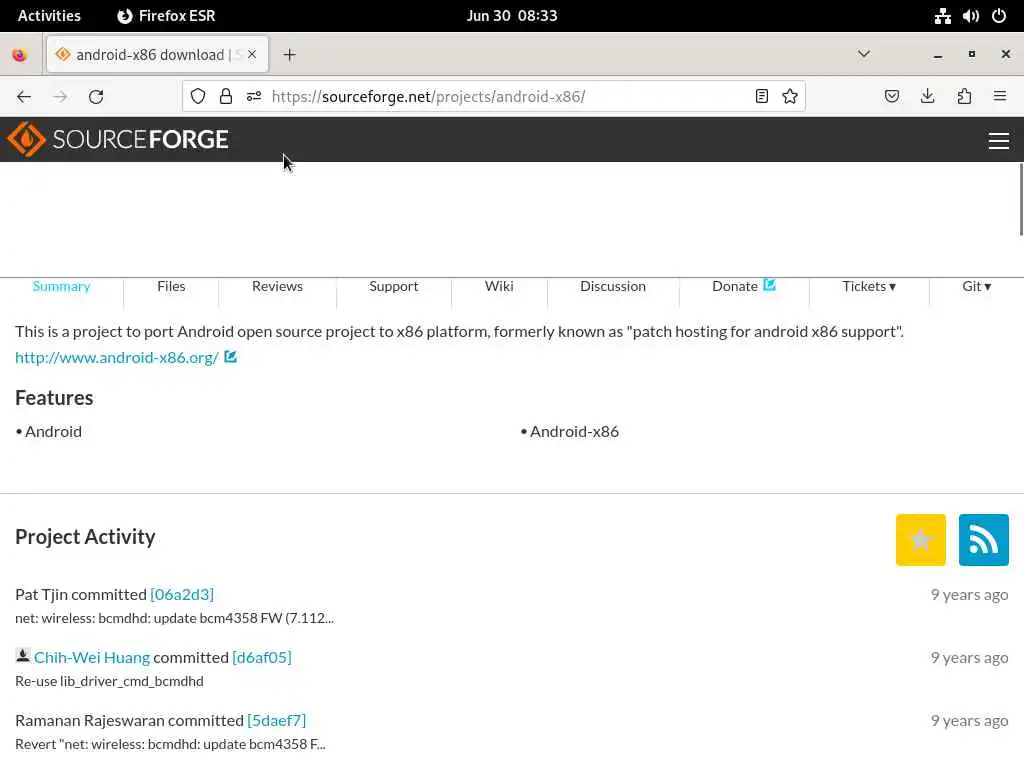Click the external link icon beside Donate
The image size is (1024, 768).
[769, 285]
